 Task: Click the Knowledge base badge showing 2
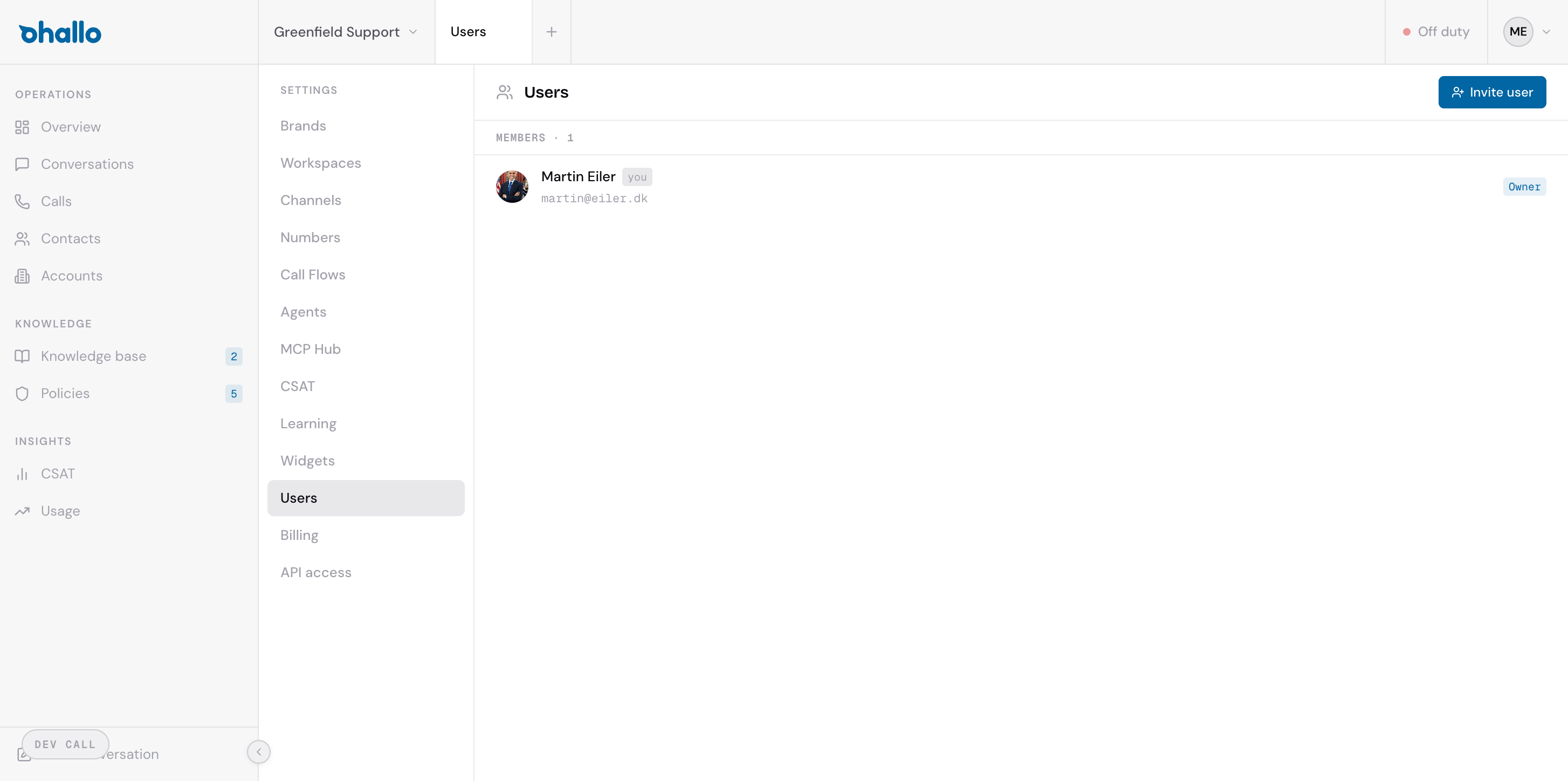pos(233,356)
